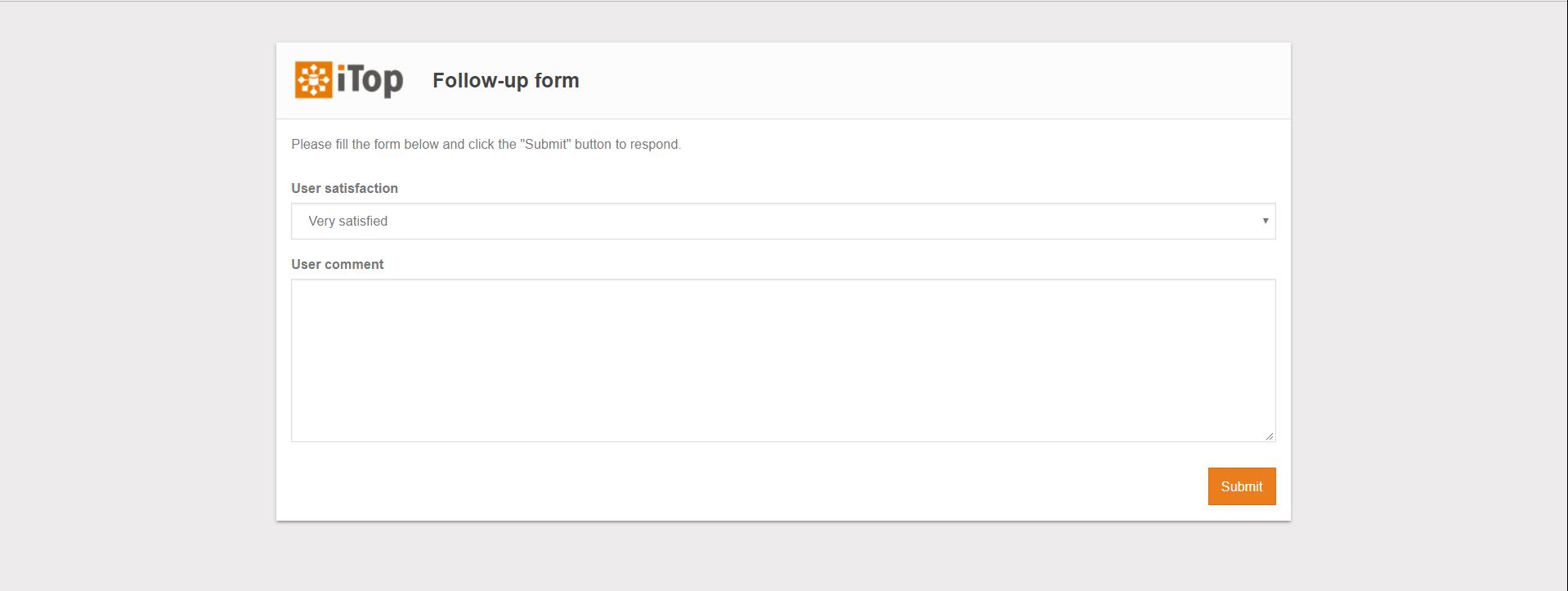Click the "Follow-up form" heading
This screenshot has width=1568, height=591.
[x=505, y=80]
